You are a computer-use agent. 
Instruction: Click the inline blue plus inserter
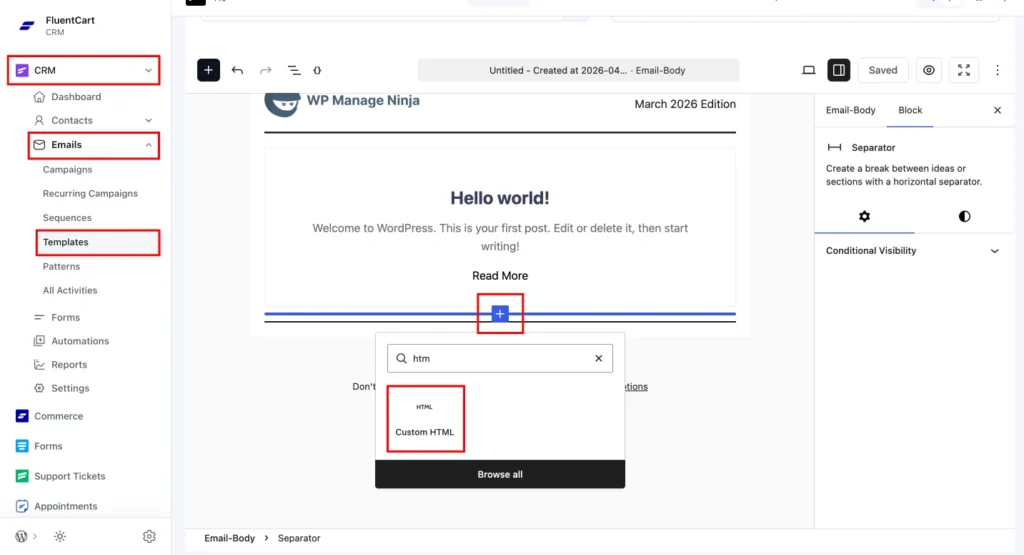(500, 314)
